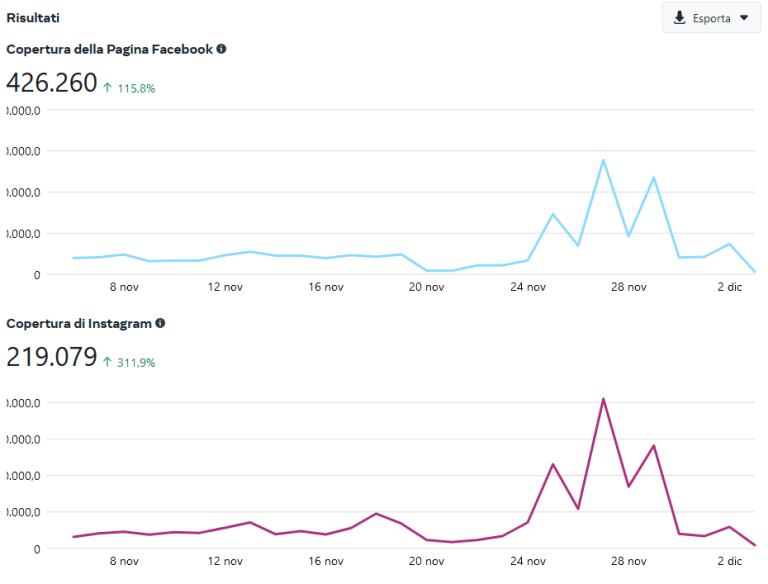
Task: Click the 20 nov label on Instagram chart
Action: click(x=427, y=561)
